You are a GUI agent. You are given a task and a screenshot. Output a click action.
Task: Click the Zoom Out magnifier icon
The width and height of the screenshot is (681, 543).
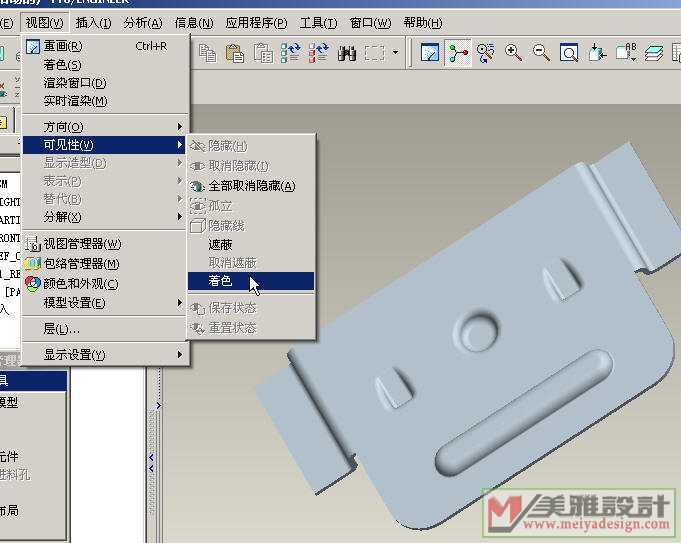541,53
